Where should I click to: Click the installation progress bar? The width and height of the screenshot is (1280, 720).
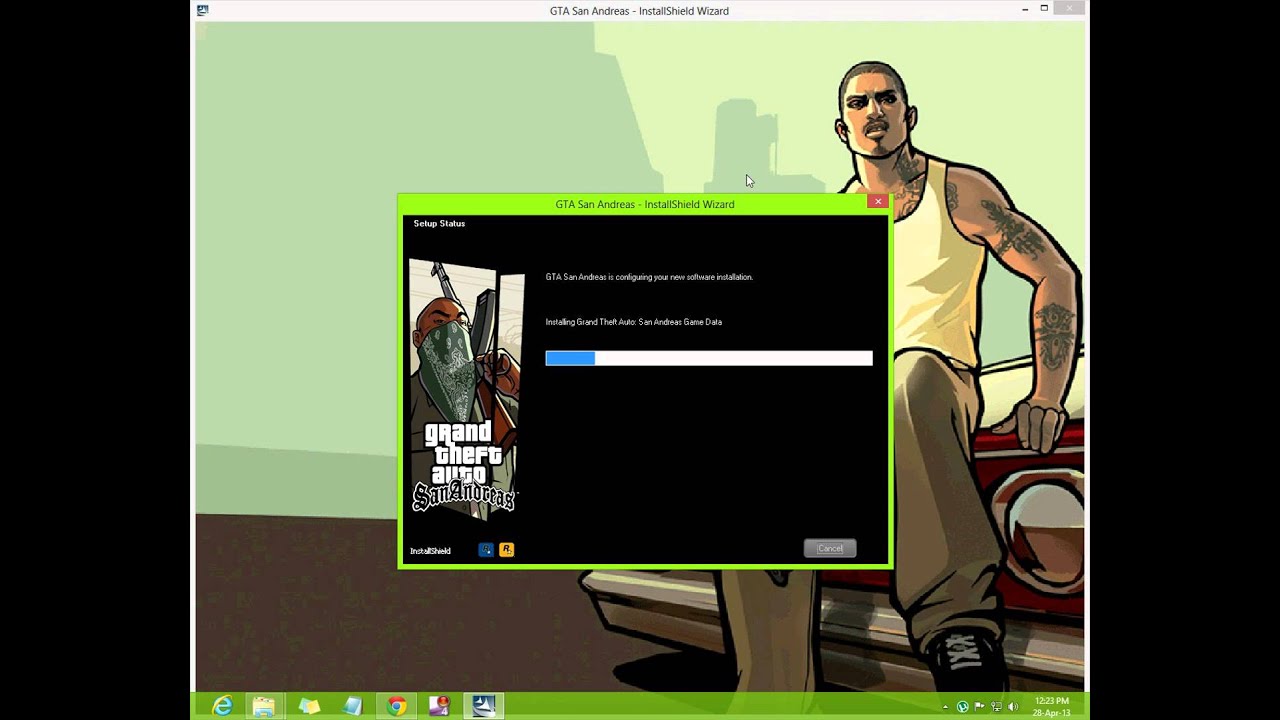click(709, 358)
